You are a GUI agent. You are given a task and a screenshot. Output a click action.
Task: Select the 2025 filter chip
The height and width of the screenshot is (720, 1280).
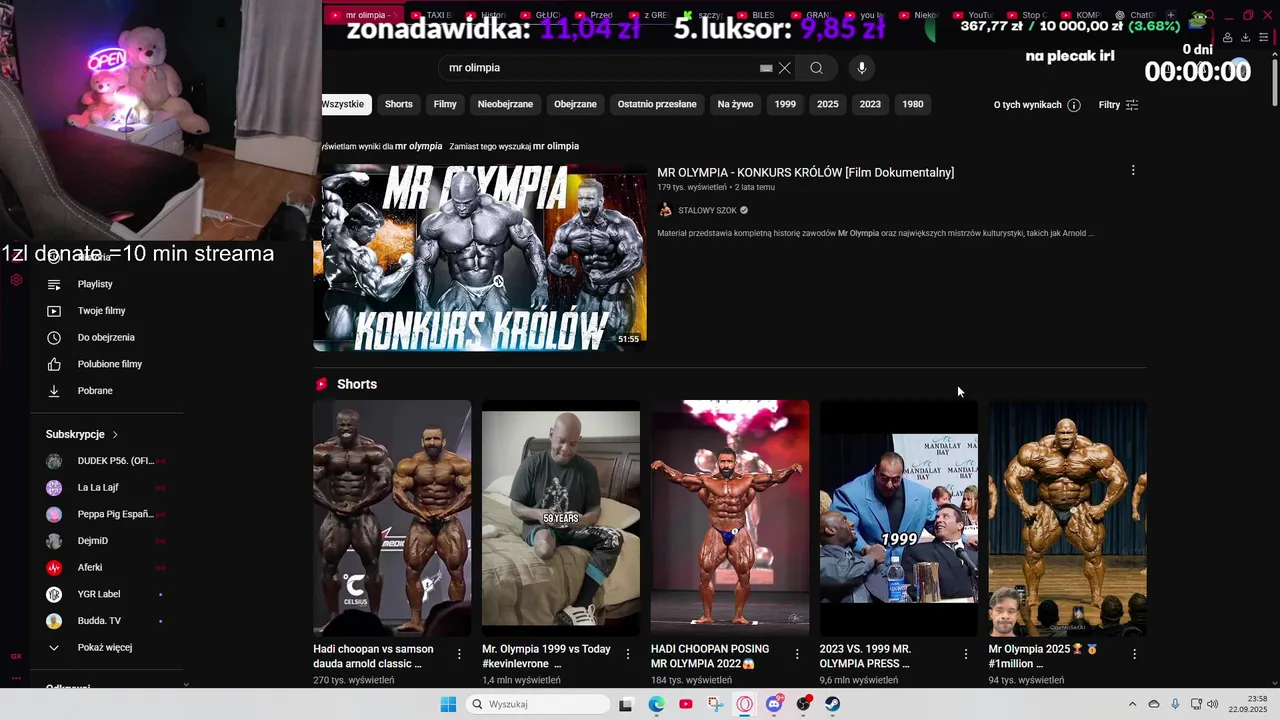click(x=828, y=104)
